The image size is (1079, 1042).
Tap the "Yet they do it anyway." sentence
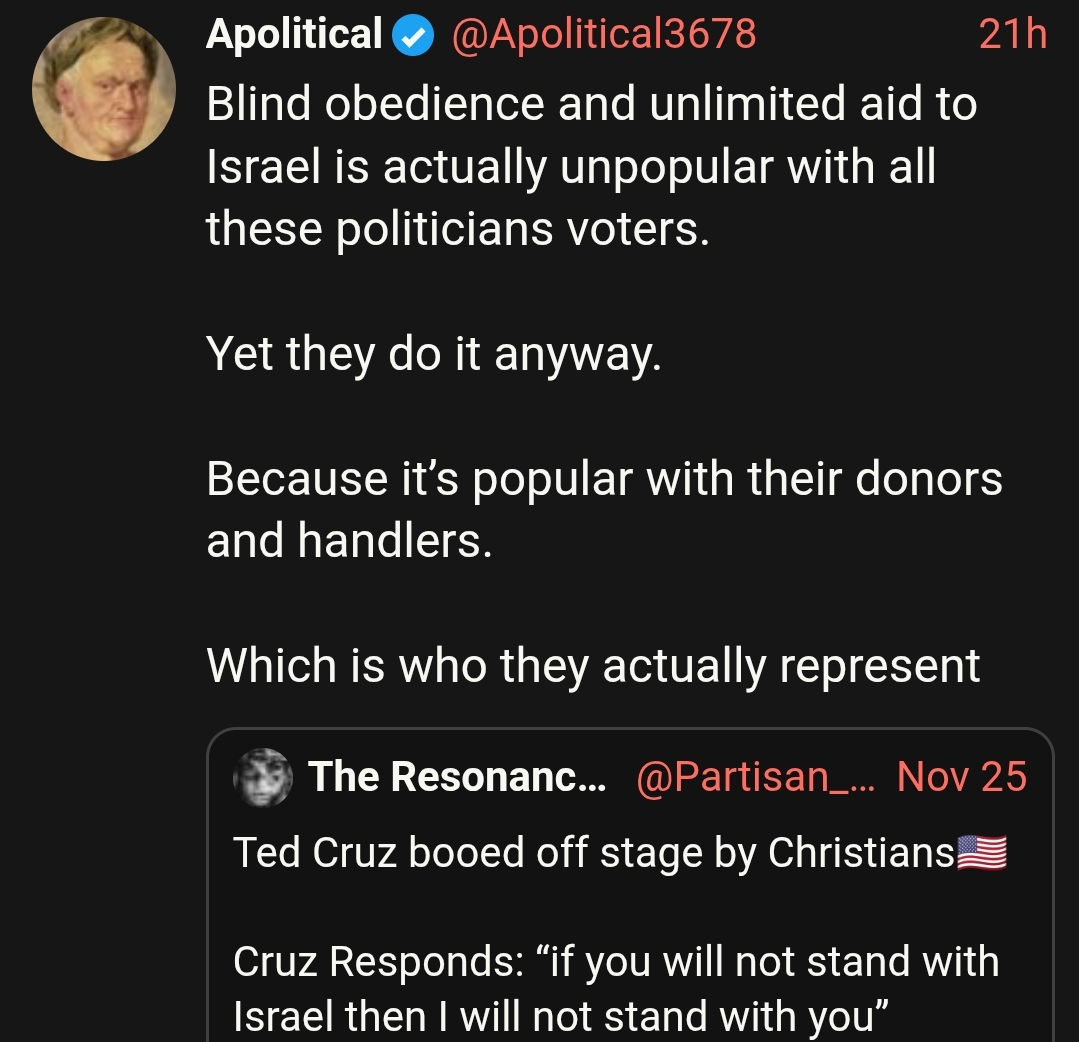(434, 352)
